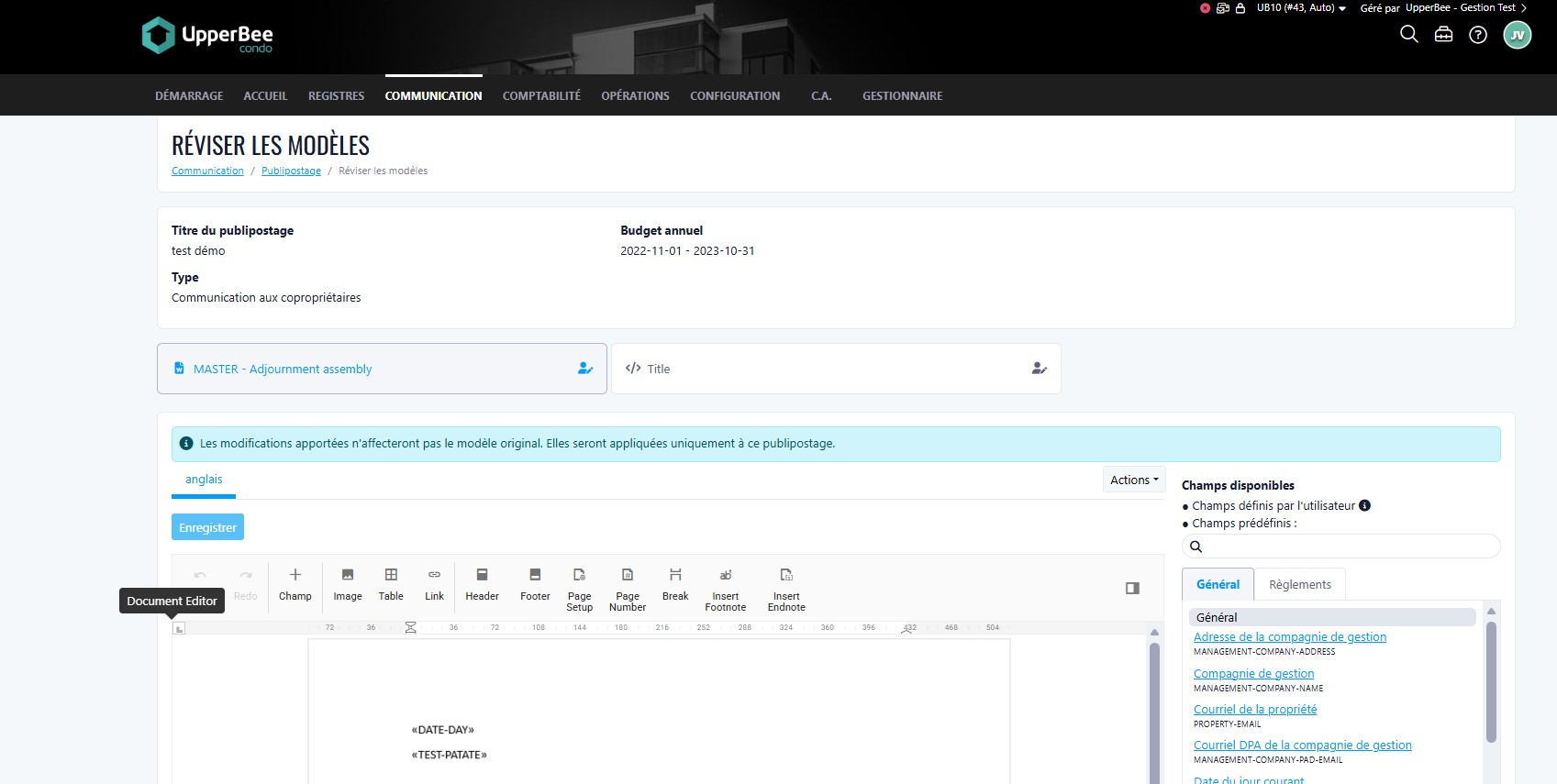Viewport: 1557px width, 784px height.
Task: Open the DÉMARRAGE menu
Action: coord(189,95)
